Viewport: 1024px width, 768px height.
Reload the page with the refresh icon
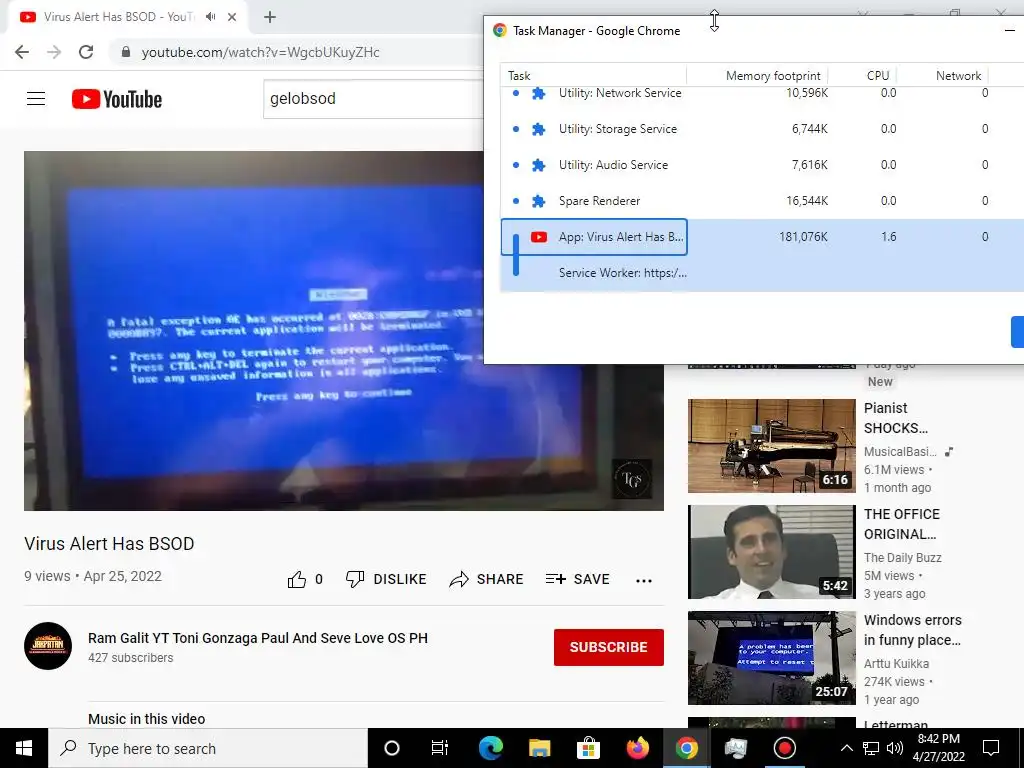pyautogui.click(x=86, y=52)
